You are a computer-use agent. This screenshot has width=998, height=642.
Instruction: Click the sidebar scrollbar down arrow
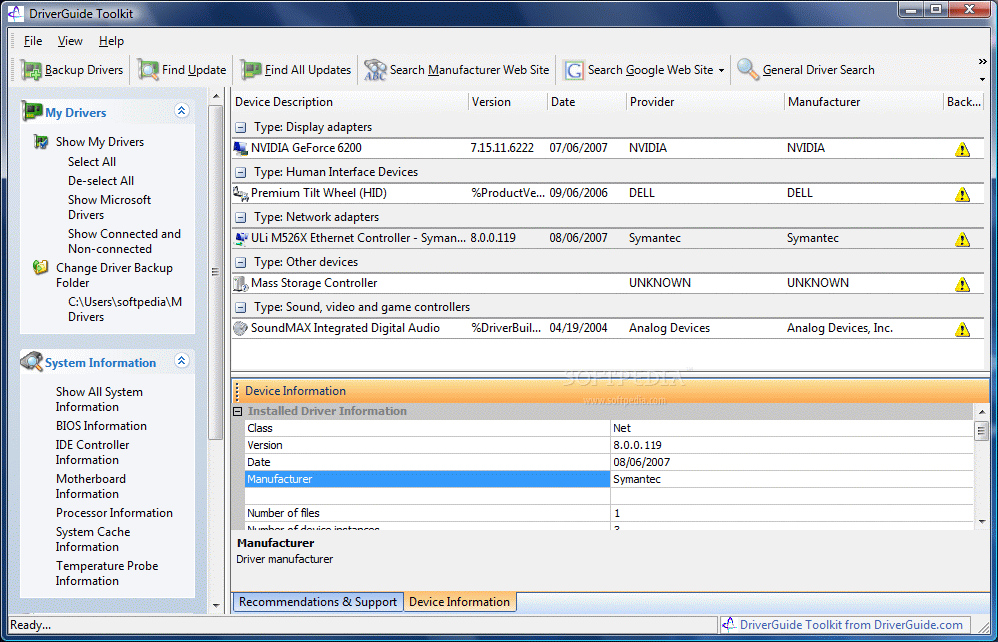[x=216, y=606]
